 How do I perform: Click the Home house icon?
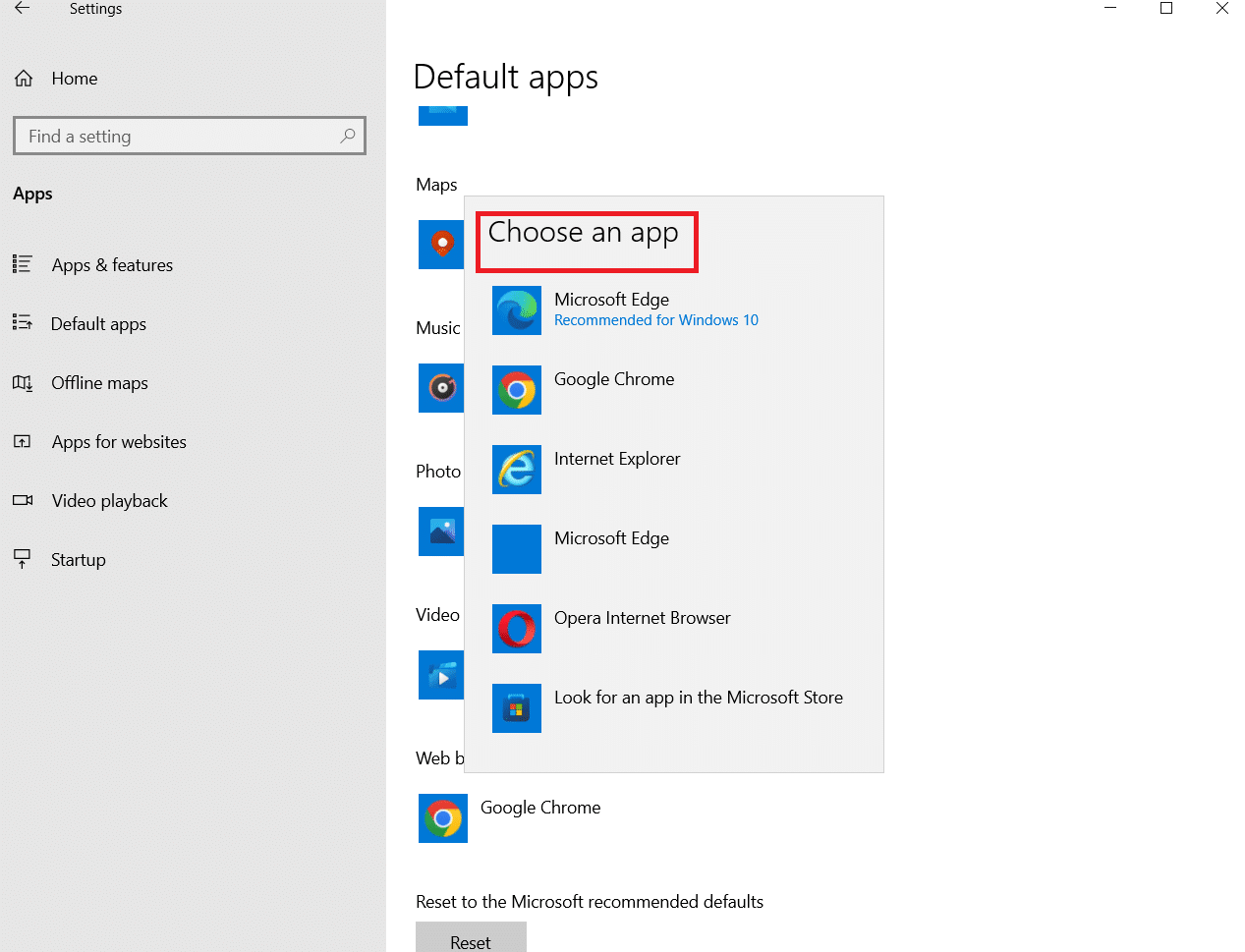[x=24, y=79]
